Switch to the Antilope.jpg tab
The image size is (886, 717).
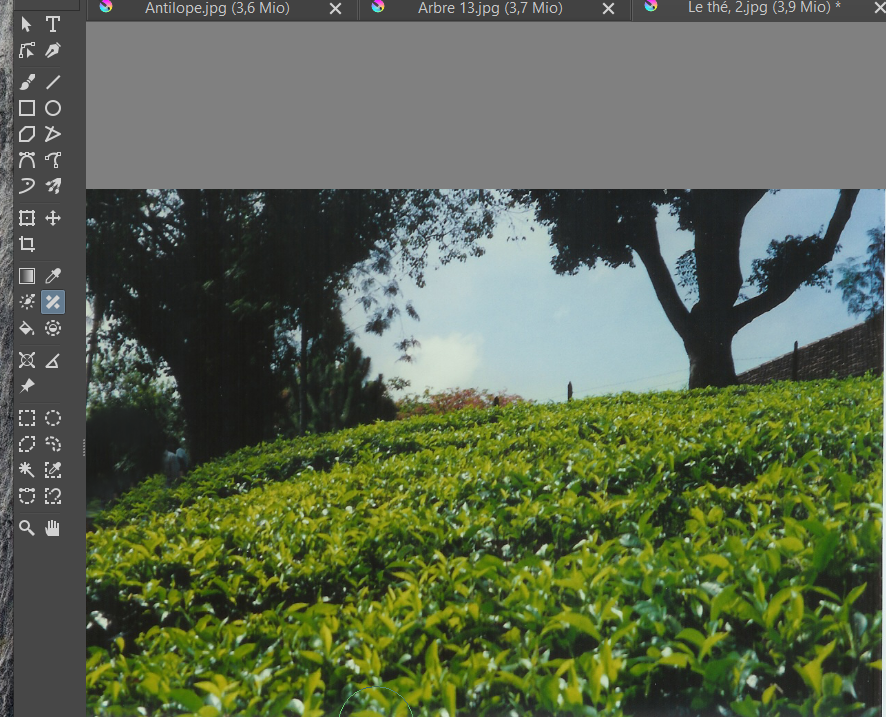[x=217, y=8]
